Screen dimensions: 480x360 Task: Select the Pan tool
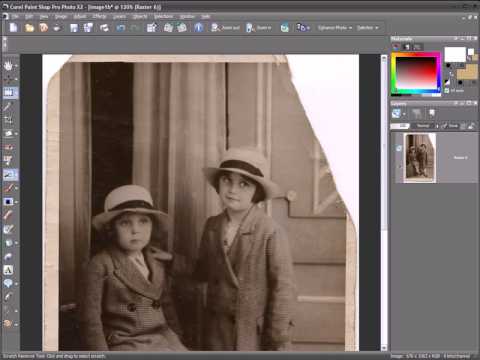[x=8, y=66]
